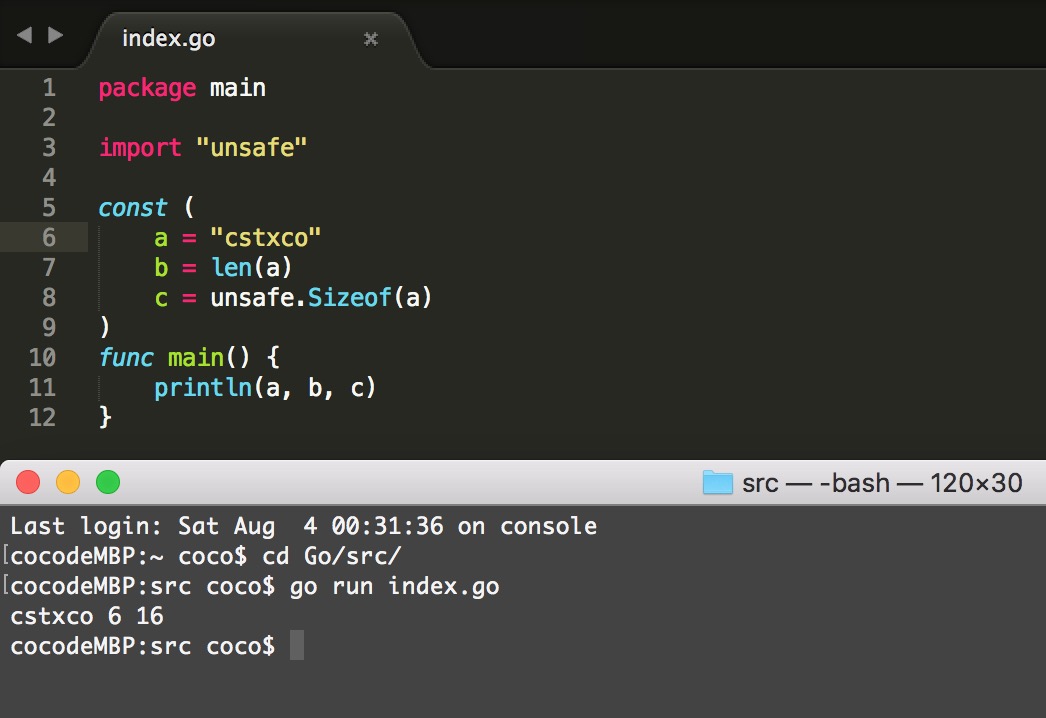Click the right tab navigation arrow
The image size is (1046, 718).
point(55,35)
